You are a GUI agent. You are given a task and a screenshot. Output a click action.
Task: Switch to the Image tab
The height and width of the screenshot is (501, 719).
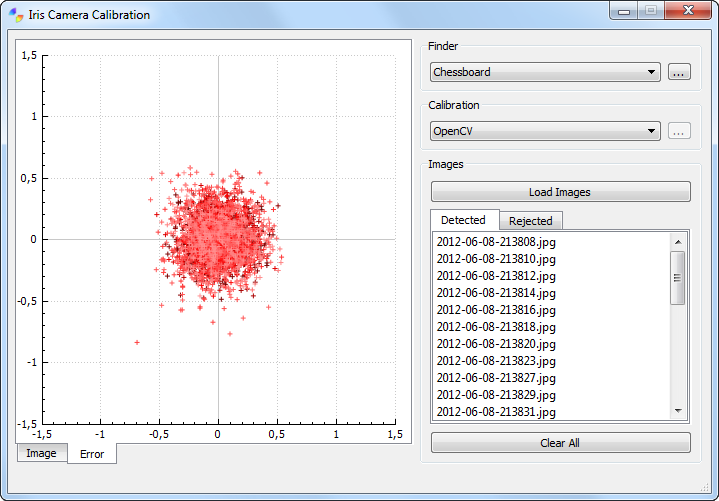pos(42,453)
